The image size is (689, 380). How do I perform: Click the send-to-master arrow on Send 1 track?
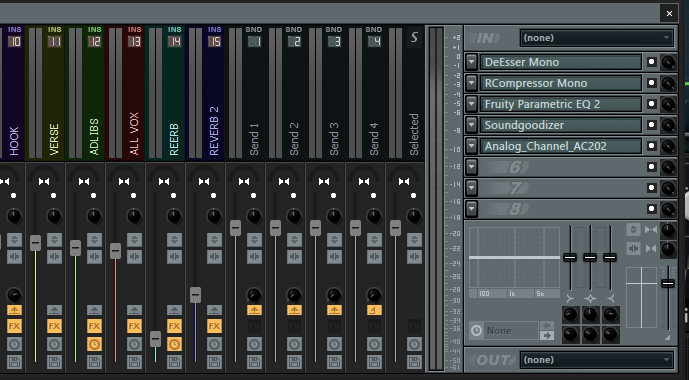254,310
